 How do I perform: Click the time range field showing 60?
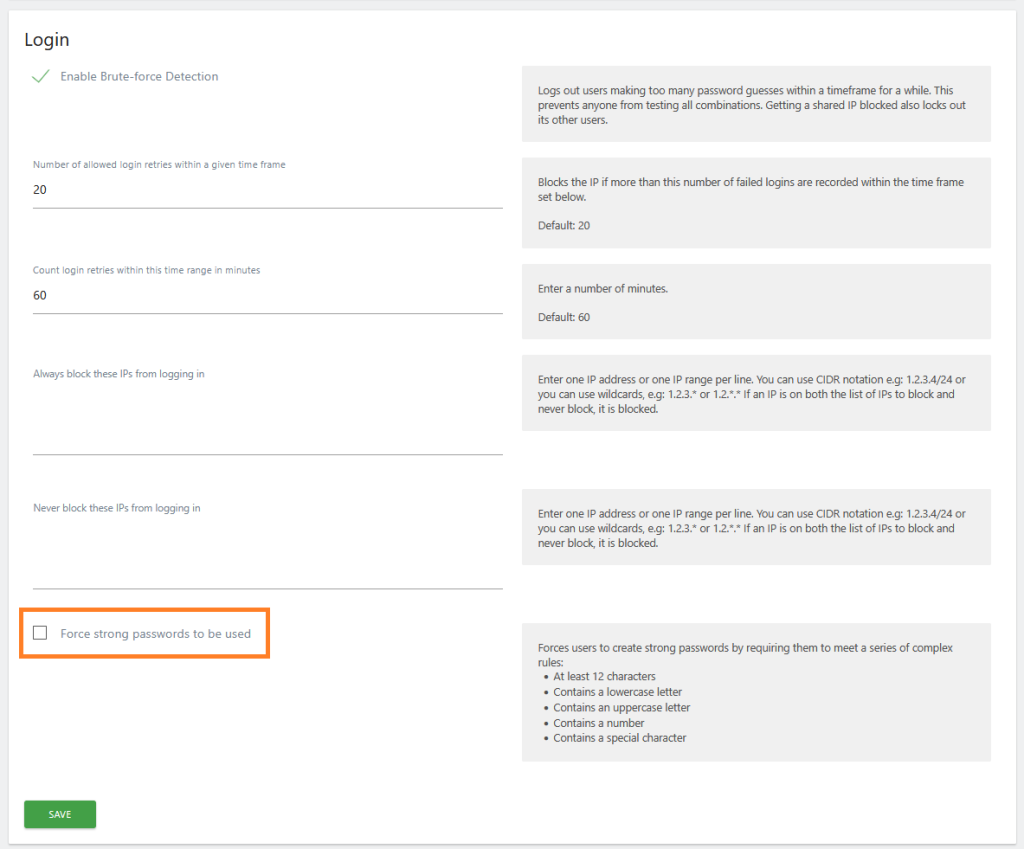[x=267, y=296]
